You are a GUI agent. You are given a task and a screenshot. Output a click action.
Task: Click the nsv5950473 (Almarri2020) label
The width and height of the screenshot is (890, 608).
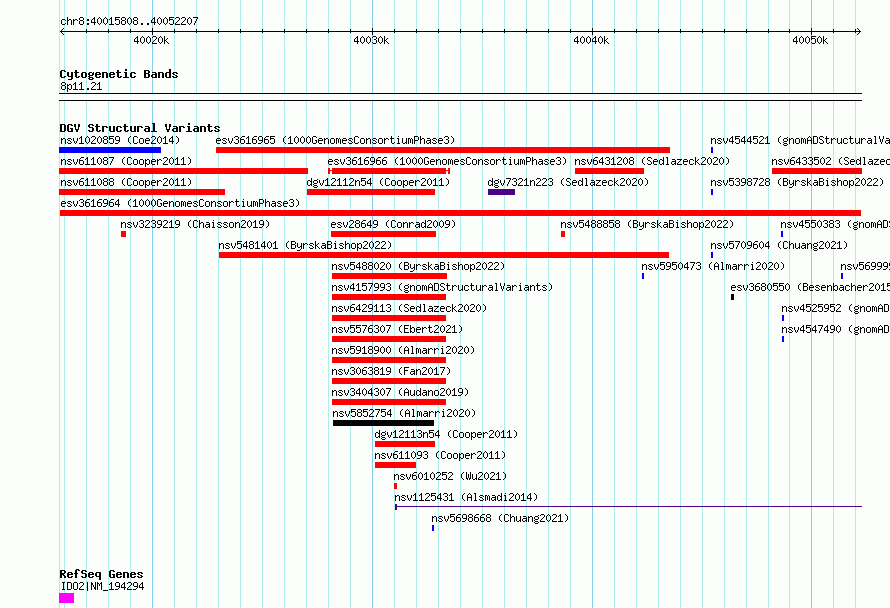point(713,266)
